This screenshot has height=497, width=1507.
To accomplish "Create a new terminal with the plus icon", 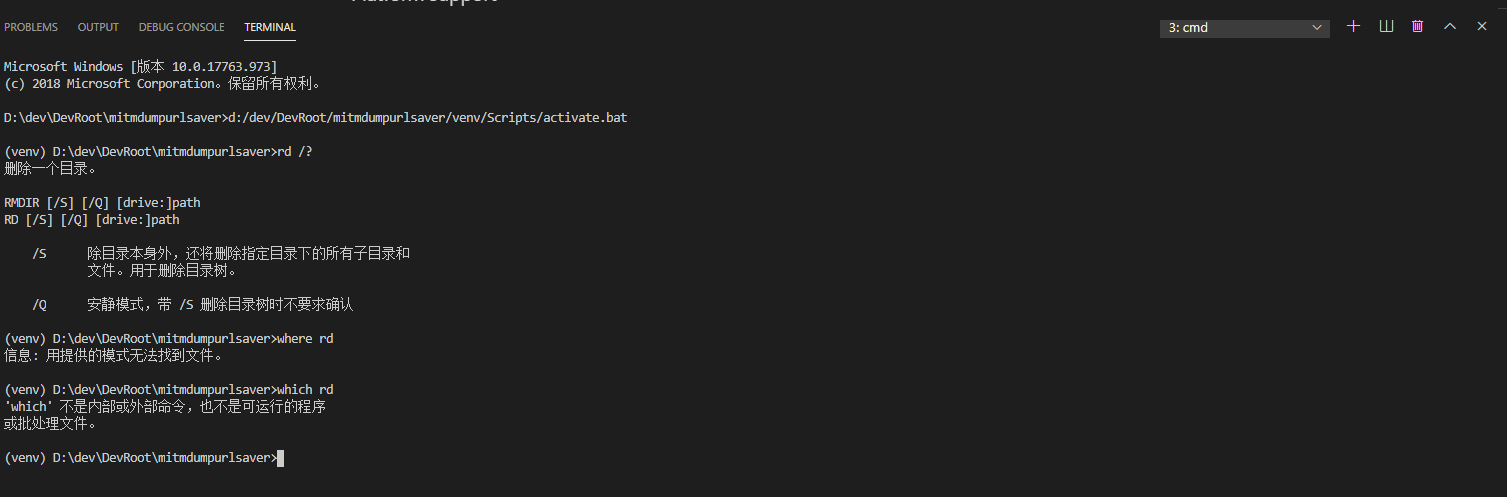I will point(1354,26).
